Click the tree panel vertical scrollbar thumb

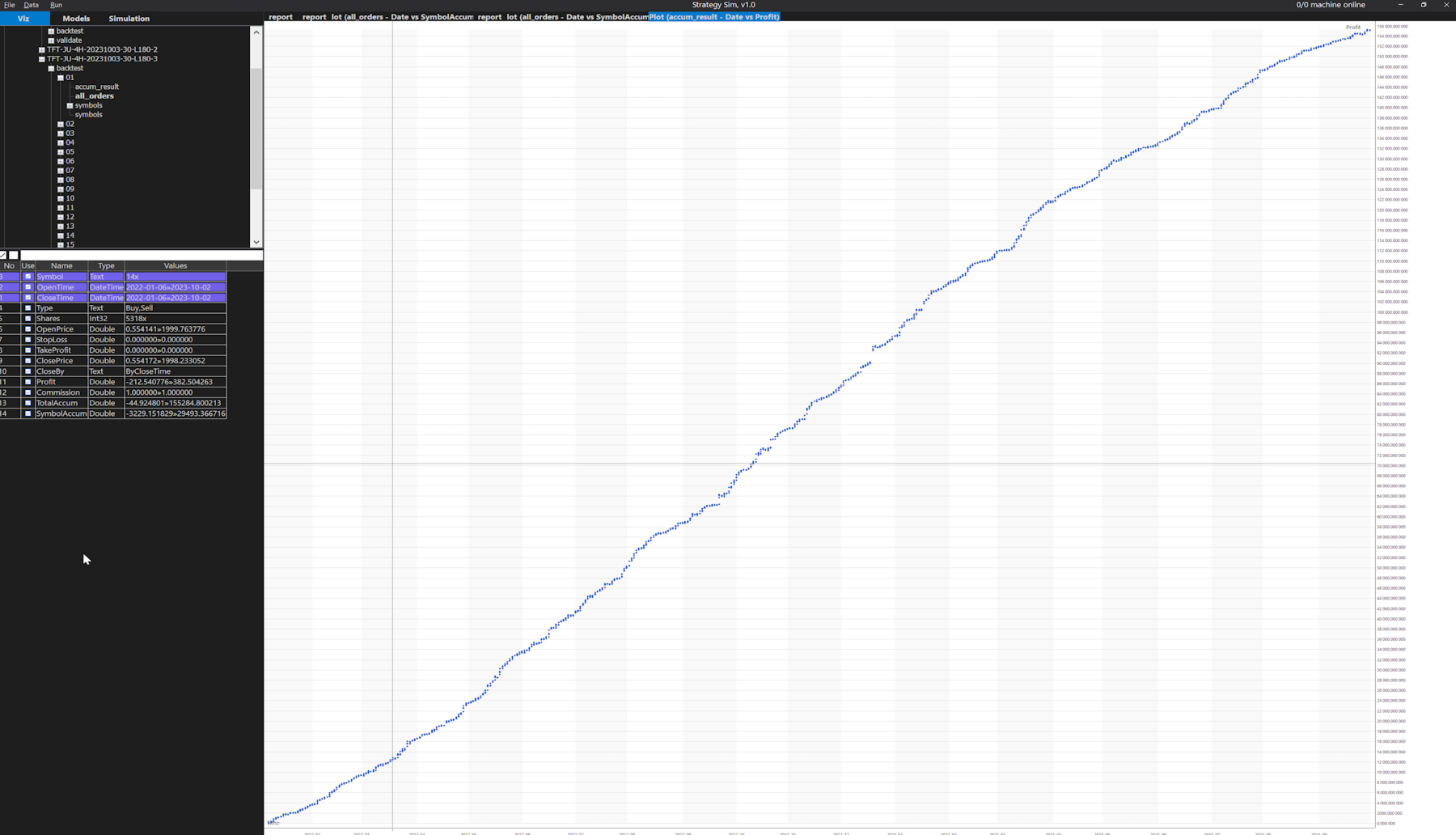(x=256, y=129)
